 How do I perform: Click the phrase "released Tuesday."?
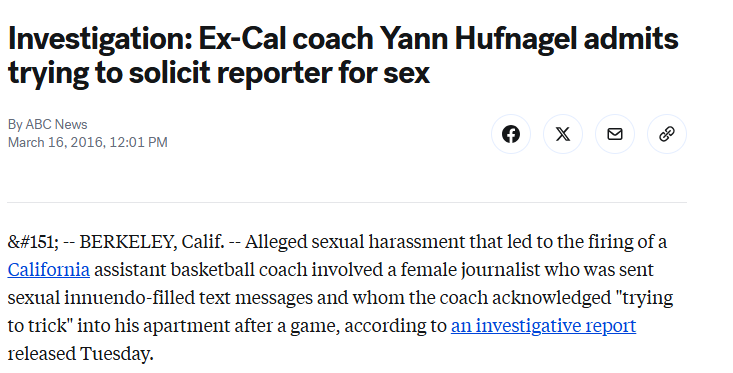pos(80,354)
